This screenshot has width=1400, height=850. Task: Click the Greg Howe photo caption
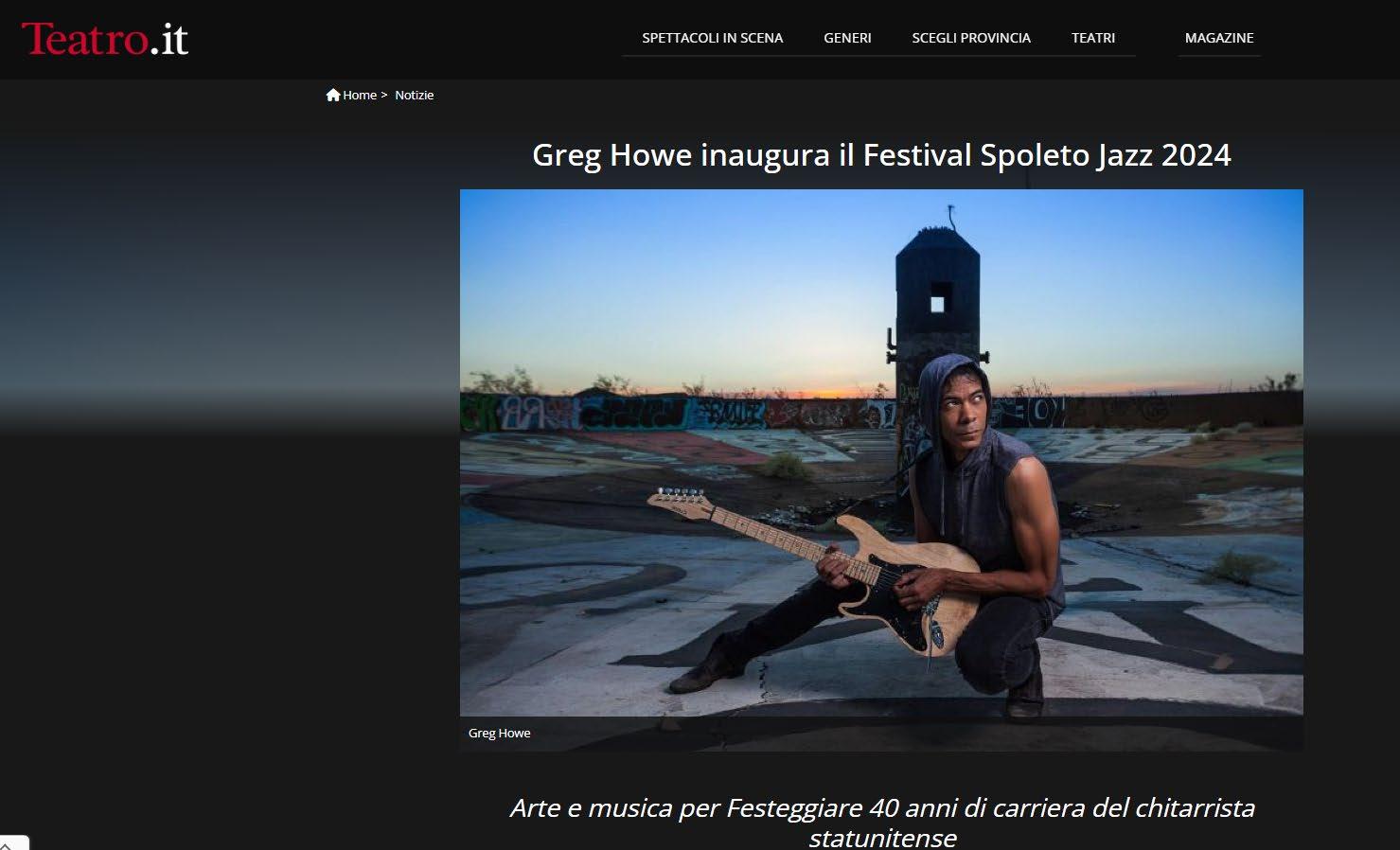point(499,734)
